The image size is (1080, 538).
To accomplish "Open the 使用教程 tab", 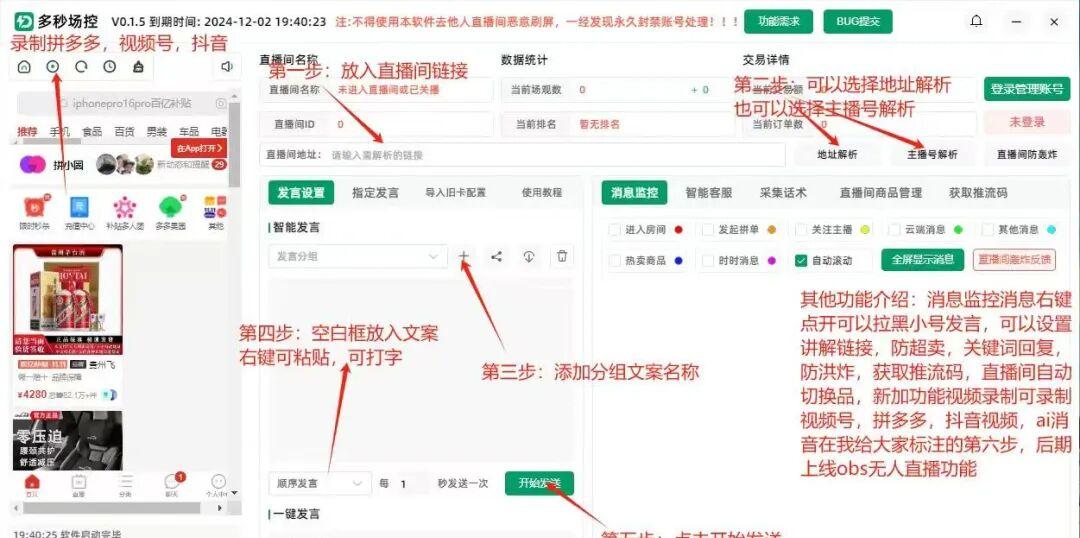I will tap(541, 193).
